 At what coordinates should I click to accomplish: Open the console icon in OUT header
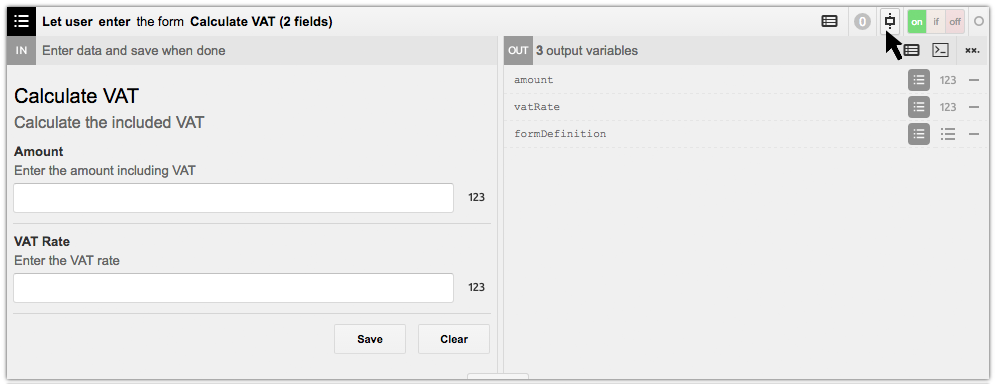click(940, 50)
